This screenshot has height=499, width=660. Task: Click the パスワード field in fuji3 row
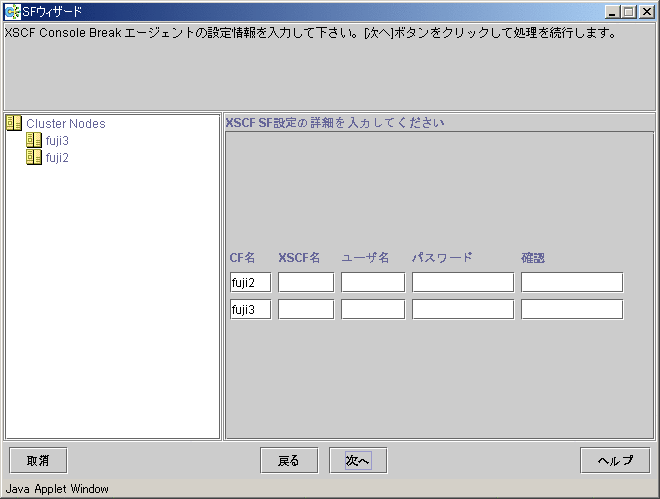click(x=463, y=309)
